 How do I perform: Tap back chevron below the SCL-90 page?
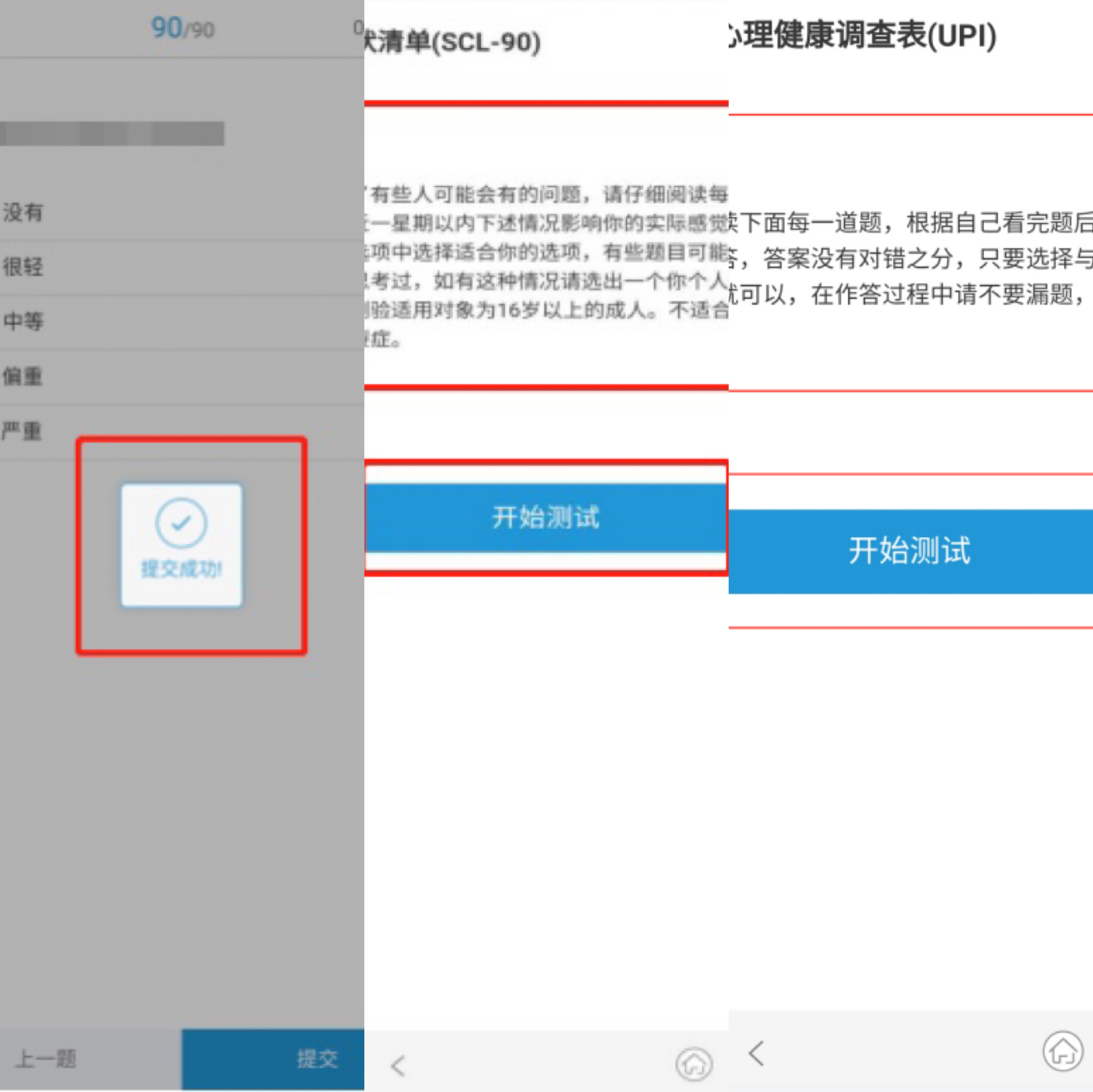(x=398, y=1065)
